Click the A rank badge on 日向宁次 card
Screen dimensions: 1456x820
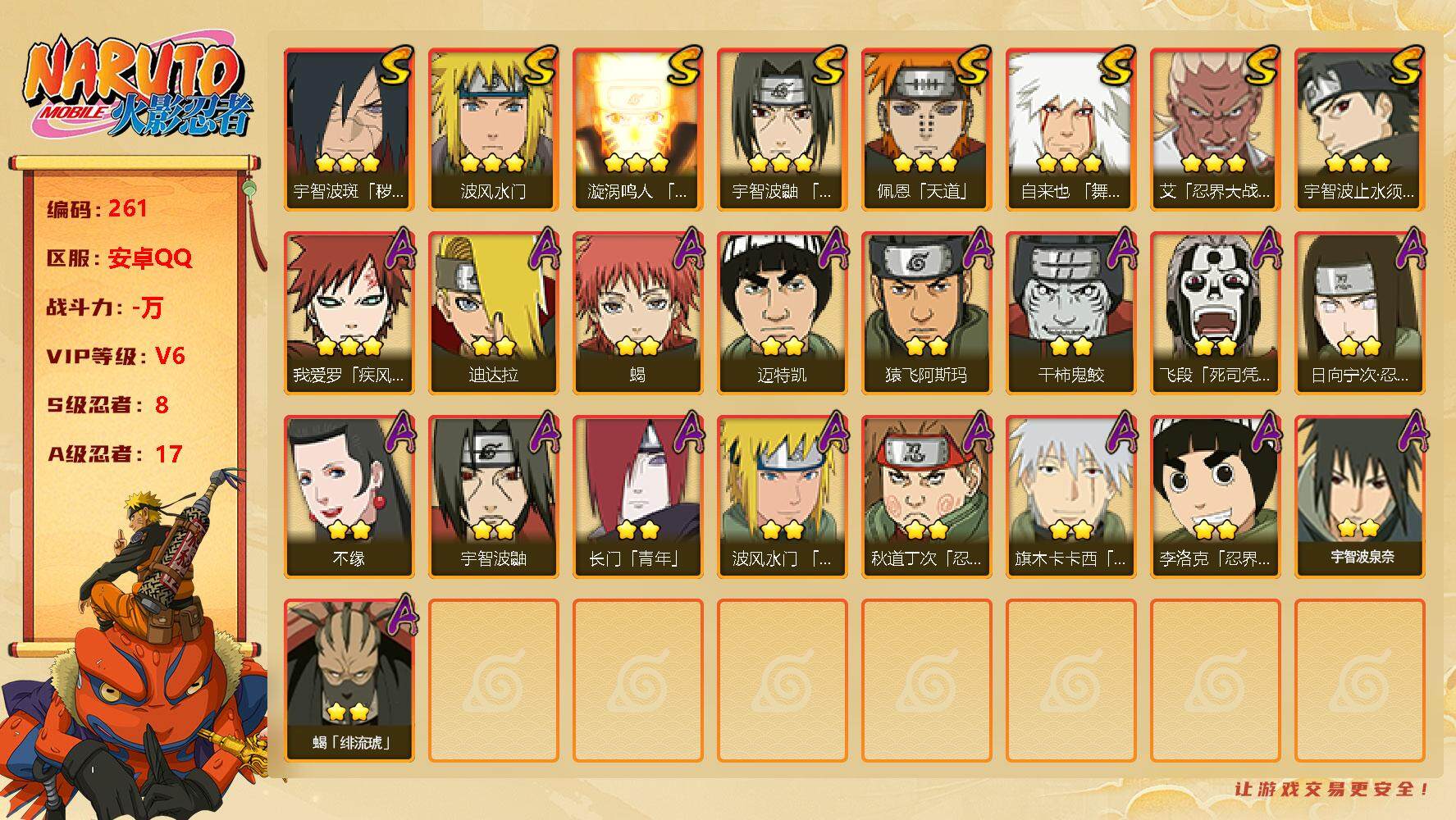tap(1410, 248)
